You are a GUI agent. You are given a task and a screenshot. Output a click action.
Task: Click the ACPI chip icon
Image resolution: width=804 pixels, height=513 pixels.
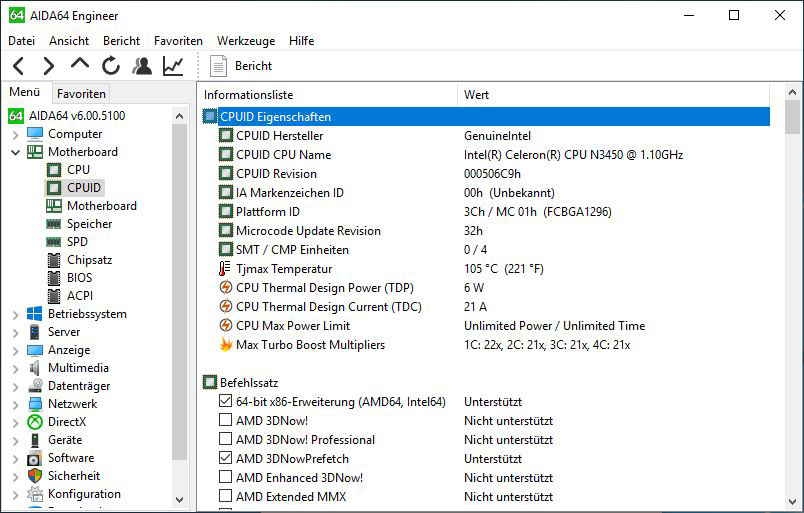point(54,296)
